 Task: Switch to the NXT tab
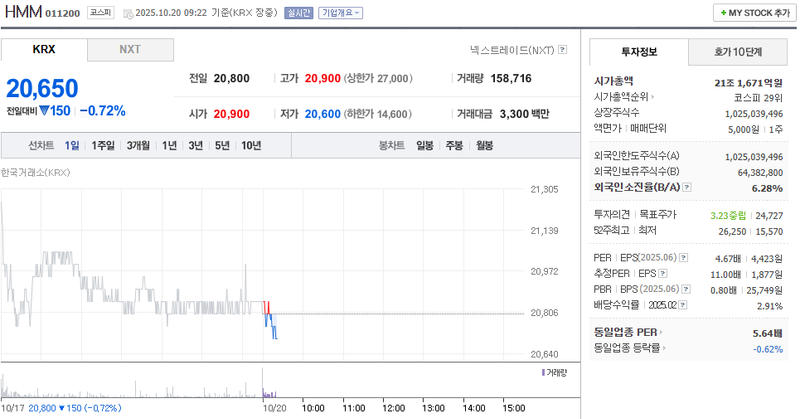(130, 50)
